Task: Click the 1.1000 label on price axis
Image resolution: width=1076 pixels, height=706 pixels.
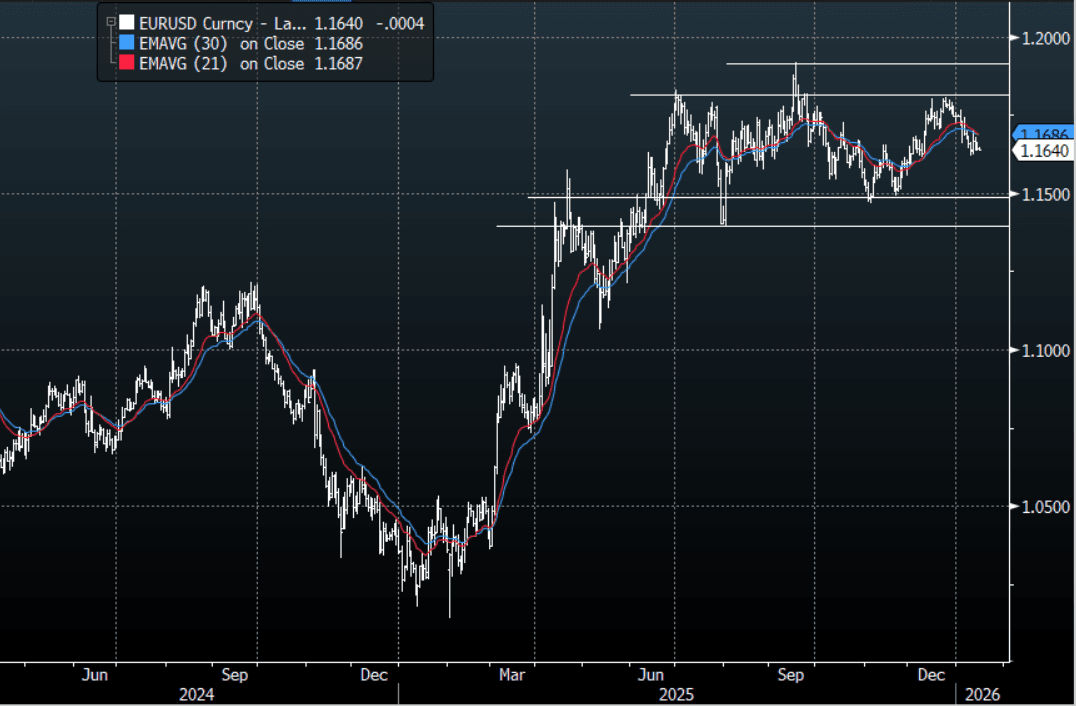Action: [x=1046, y=350]
